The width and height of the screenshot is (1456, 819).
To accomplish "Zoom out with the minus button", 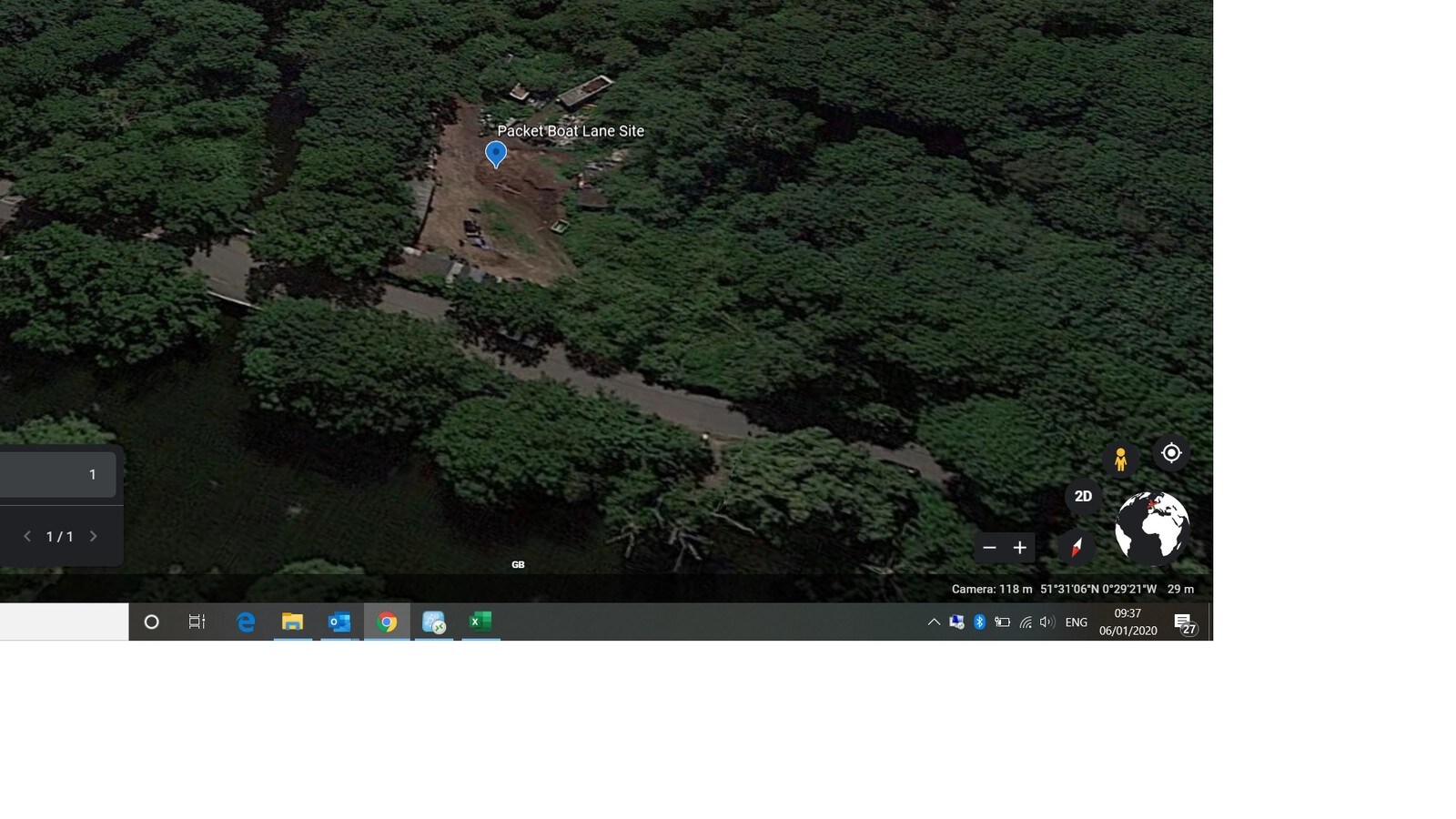I will click(x=989, y=548).
